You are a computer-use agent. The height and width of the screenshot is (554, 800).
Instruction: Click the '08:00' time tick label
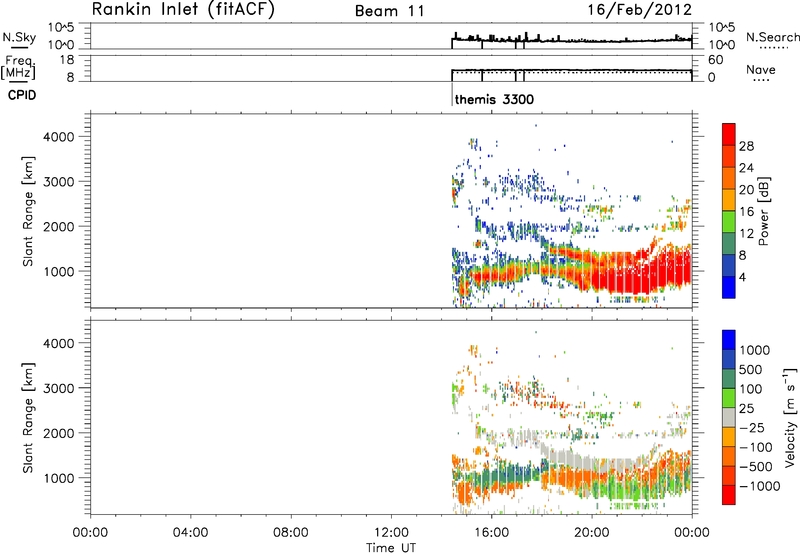[291, 533]
